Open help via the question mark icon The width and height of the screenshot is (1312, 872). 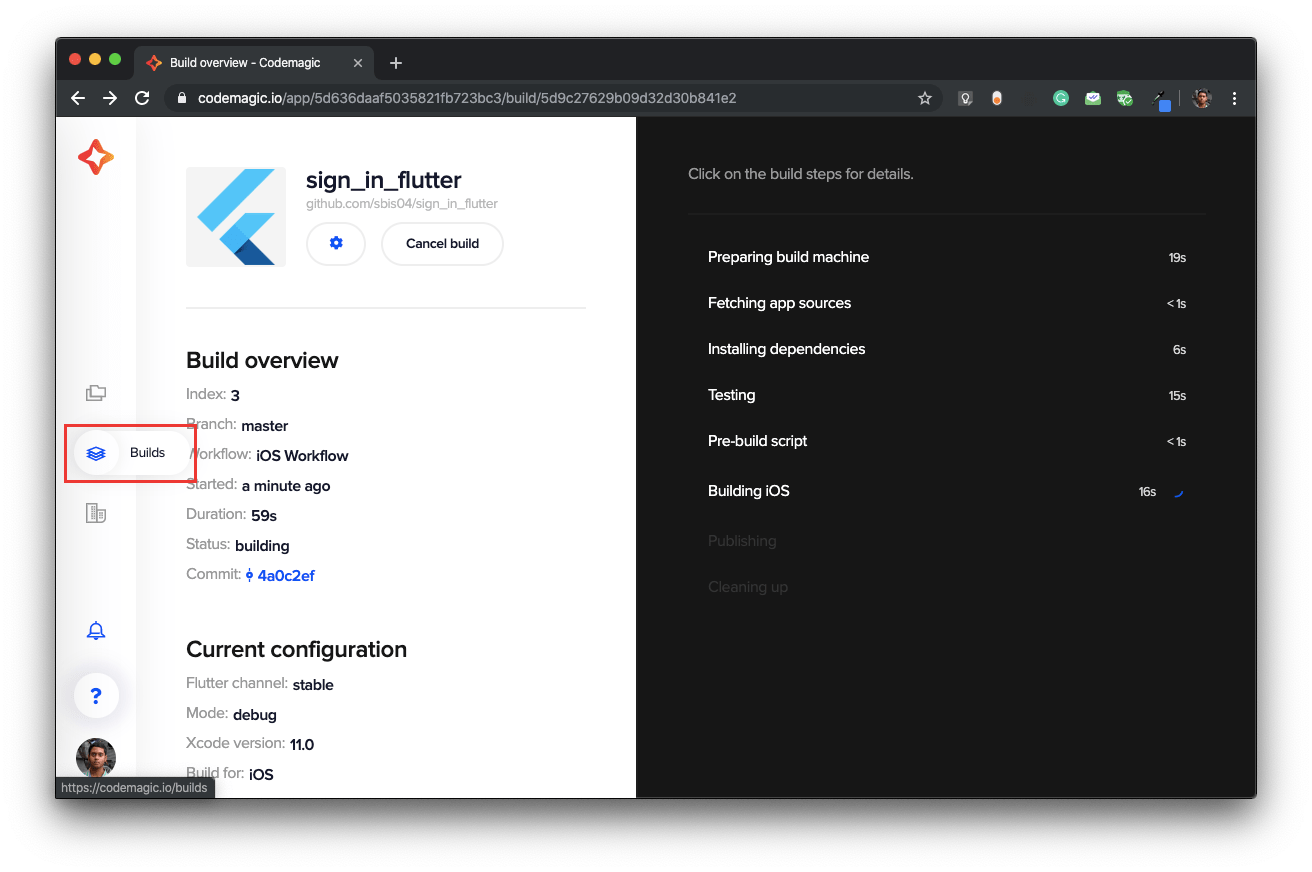(x=95, y=695)
